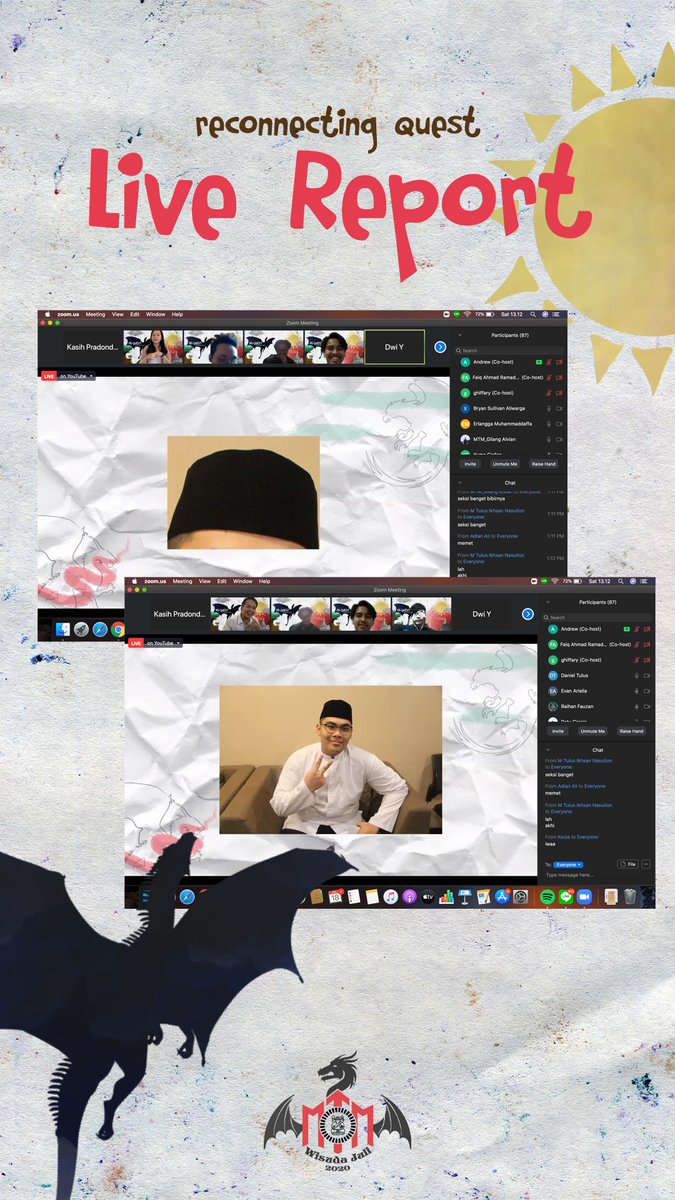Click Invite button in front window
Viewport: 675px width, 1200px height.
558,731
